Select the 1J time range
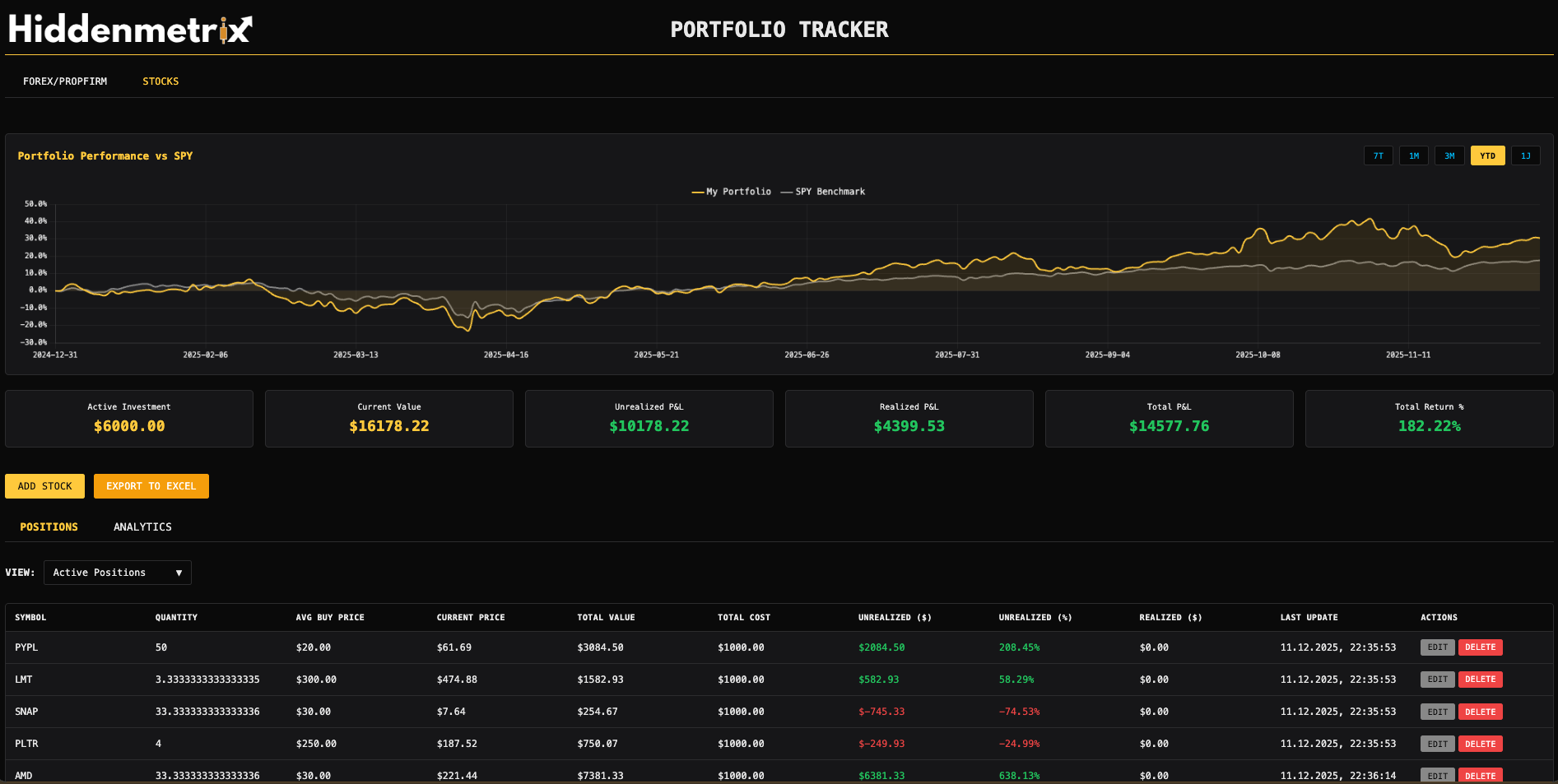This screenshot has height=784, width=1558. click(1525, 155)
